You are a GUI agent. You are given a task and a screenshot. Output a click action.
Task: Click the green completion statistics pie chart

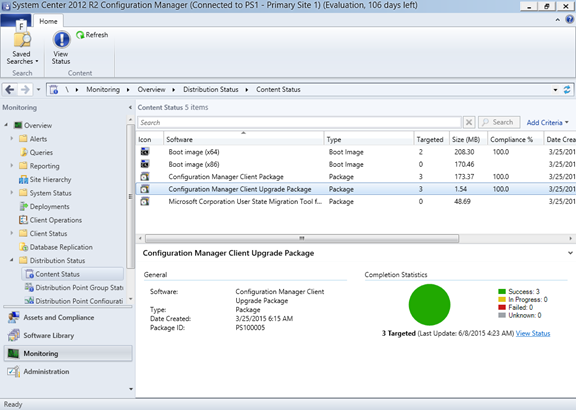click(x=429, y=305)
